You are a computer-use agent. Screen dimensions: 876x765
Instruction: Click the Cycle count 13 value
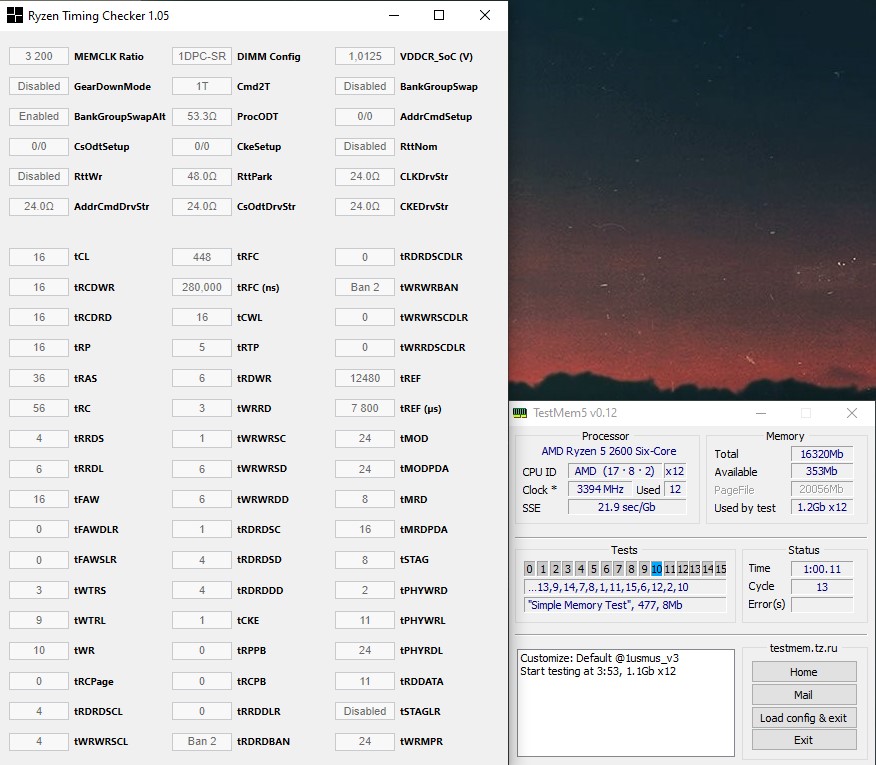pos(822,587)
